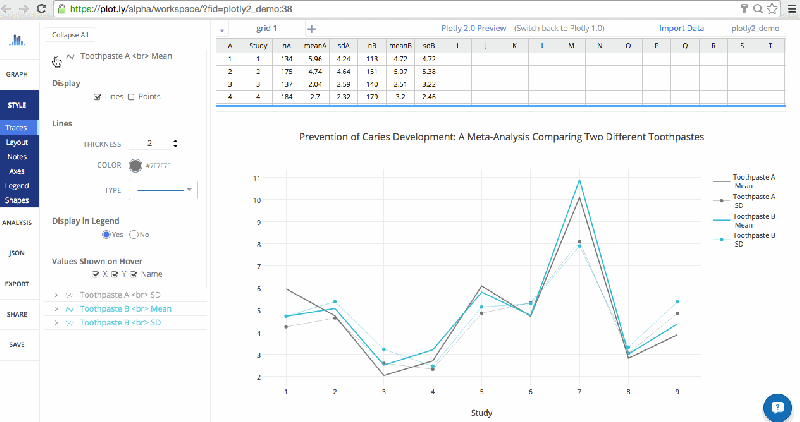Image resolution: width=800 pixels, height=422 pixels.
Task: Click the SAVE sidebar item
Action: [17, 344]
